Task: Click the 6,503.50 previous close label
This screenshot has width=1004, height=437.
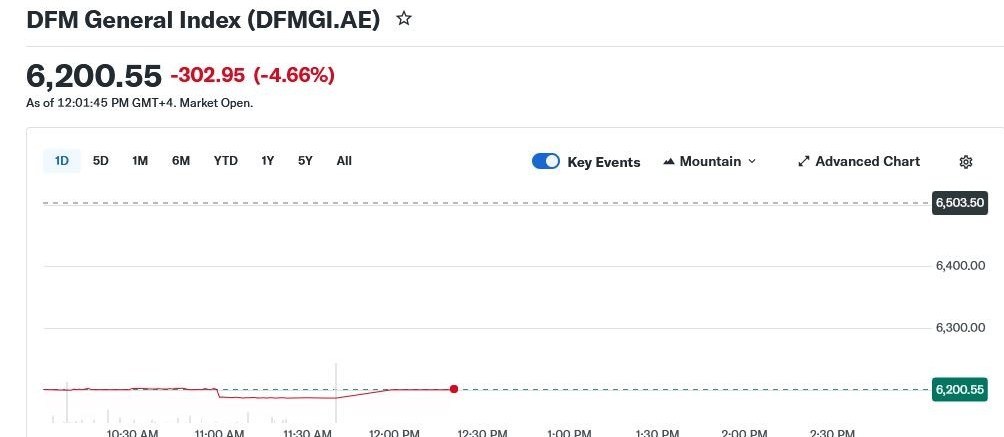Action: 960,203
